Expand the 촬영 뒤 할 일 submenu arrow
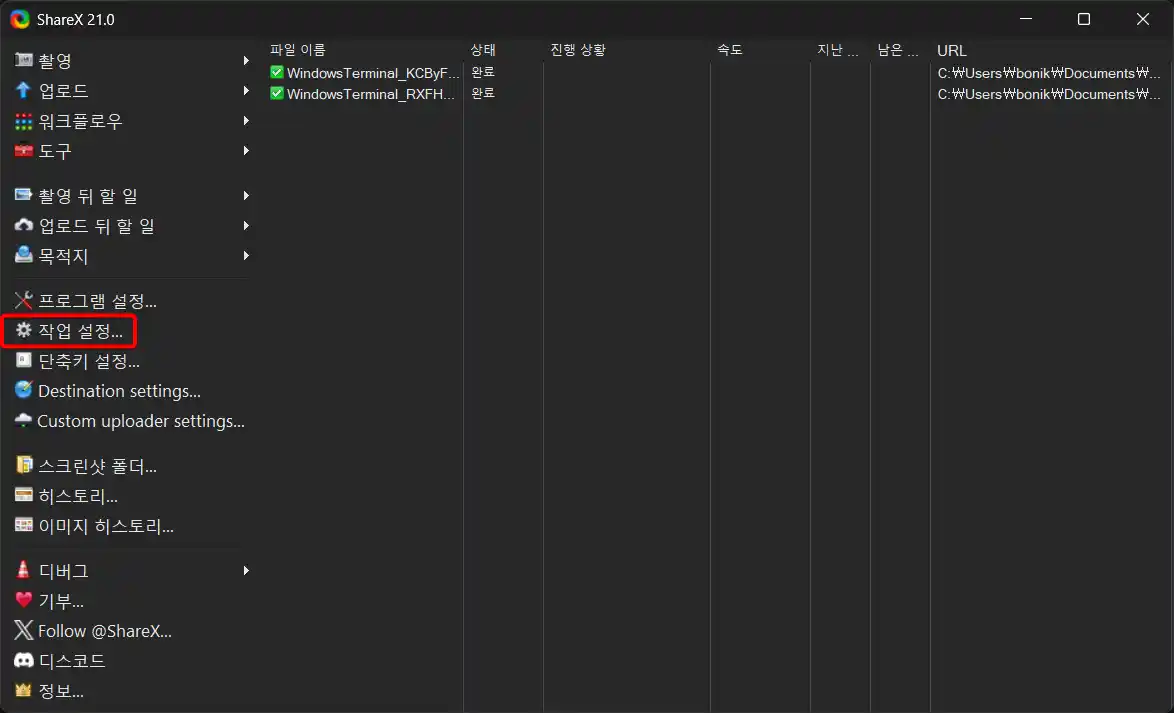The width and height of the screenshot is (1174, 713). (x=246, y=195)
